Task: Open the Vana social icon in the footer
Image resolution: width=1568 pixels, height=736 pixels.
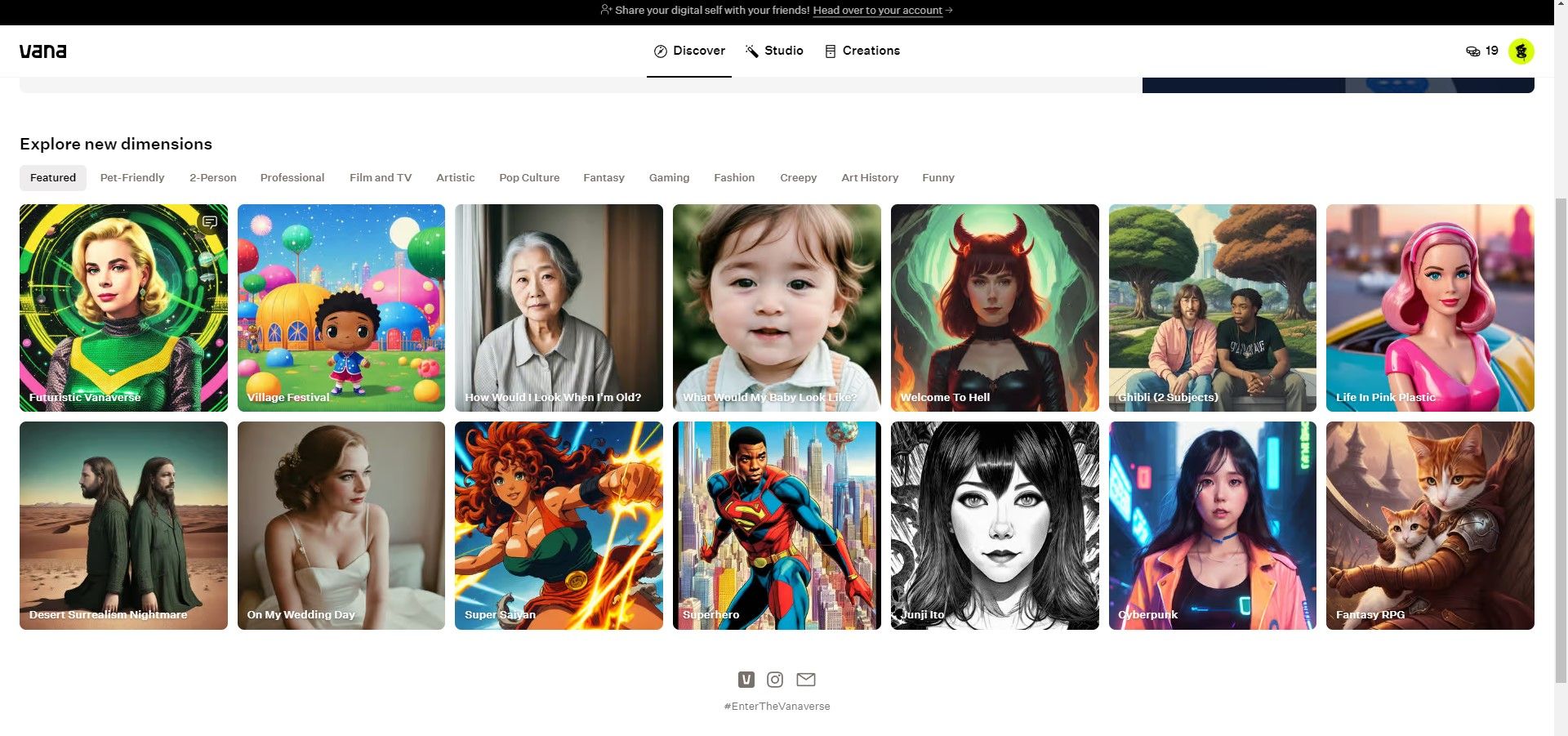Action: click(746, 679)
